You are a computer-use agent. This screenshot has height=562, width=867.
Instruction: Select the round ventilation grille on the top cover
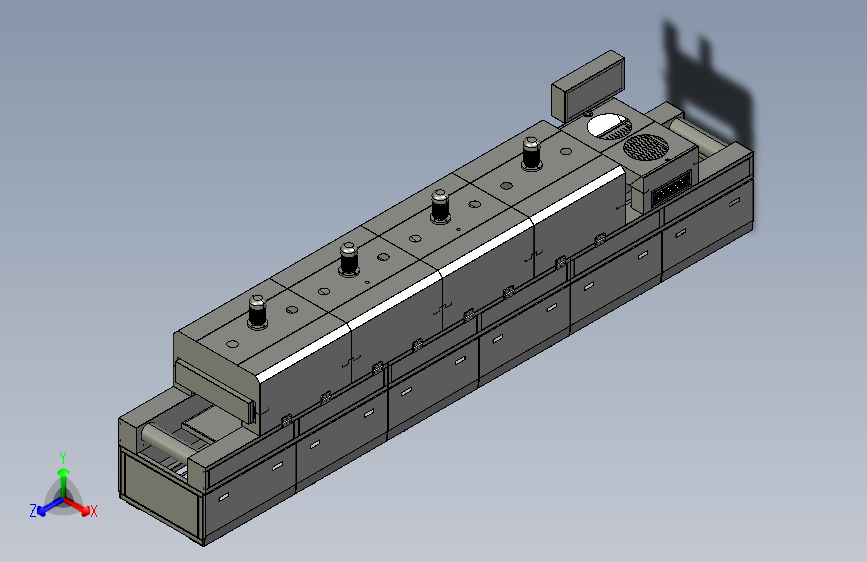(646, 148)
